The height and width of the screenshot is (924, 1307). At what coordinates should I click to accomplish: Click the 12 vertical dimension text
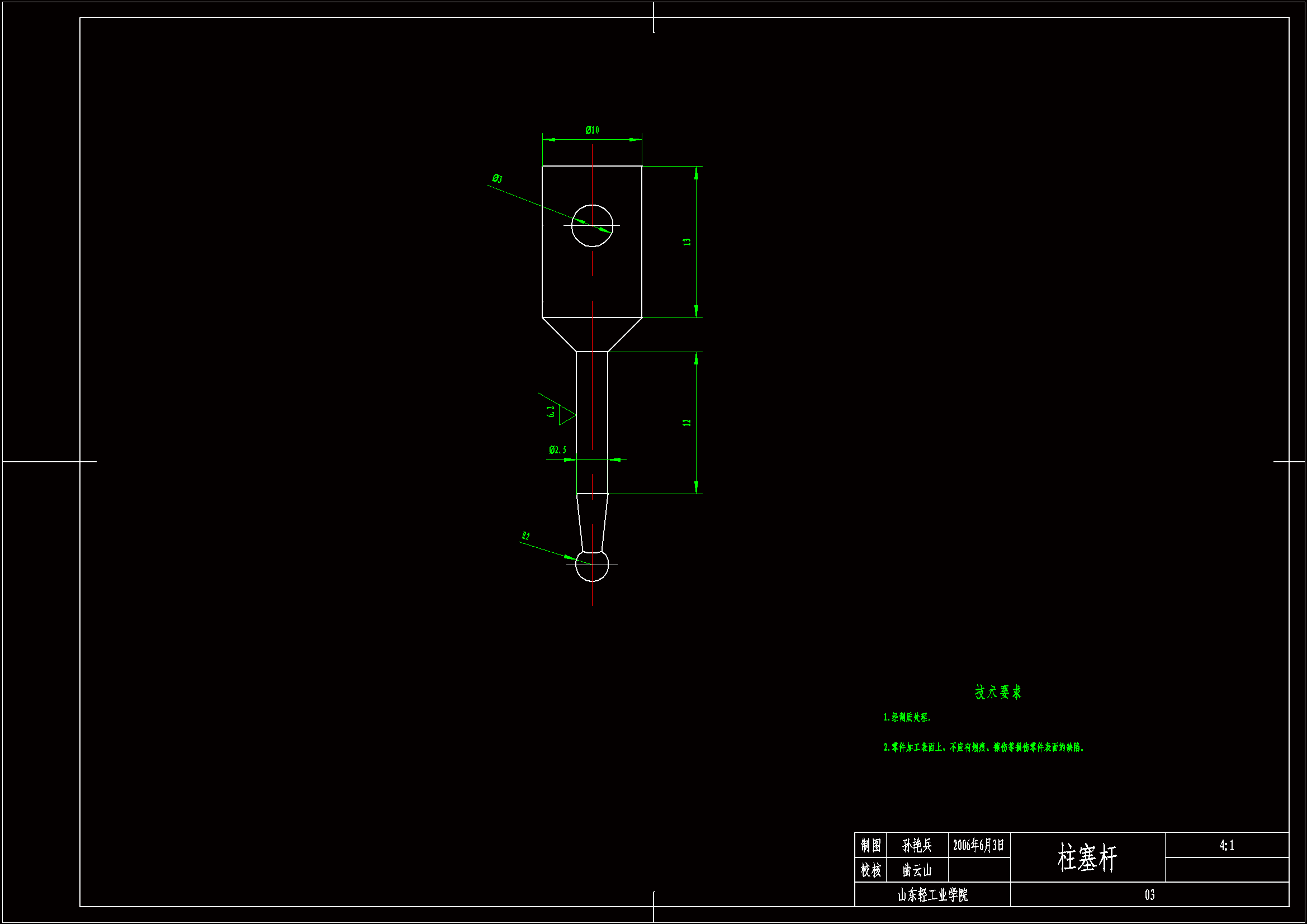687,423
